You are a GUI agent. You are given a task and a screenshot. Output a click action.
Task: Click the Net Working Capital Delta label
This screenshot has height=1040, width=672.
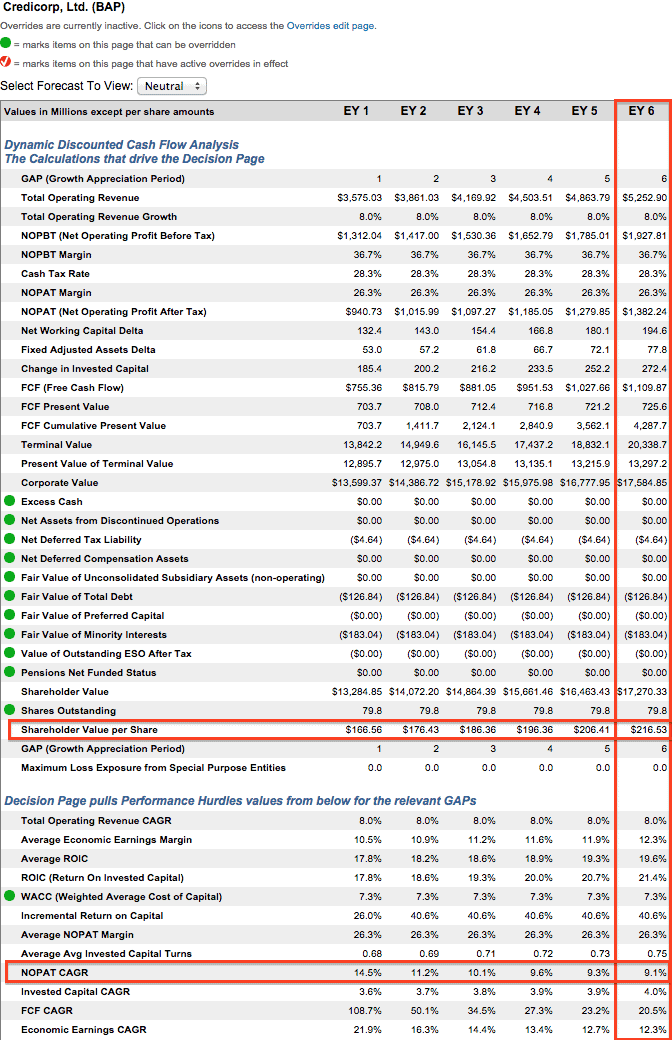[x=82, y=331]
